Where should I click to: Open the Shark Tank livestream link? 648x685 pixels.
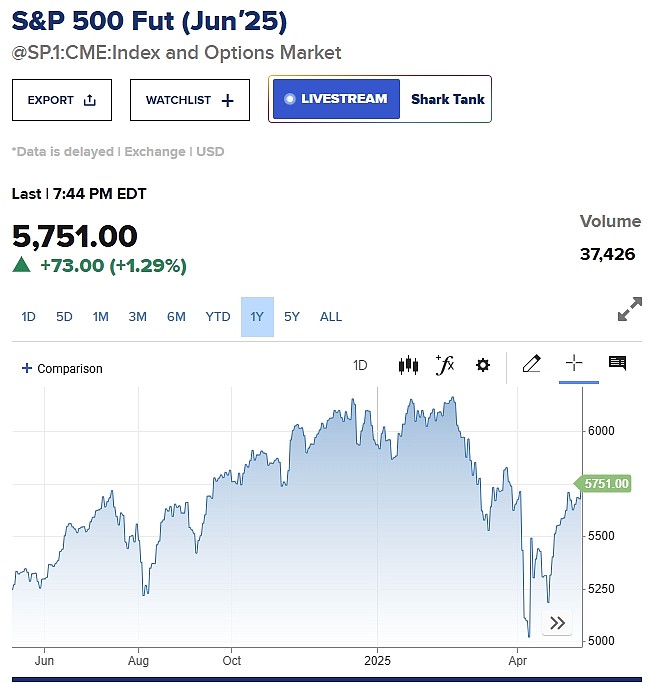click(447, 99)
